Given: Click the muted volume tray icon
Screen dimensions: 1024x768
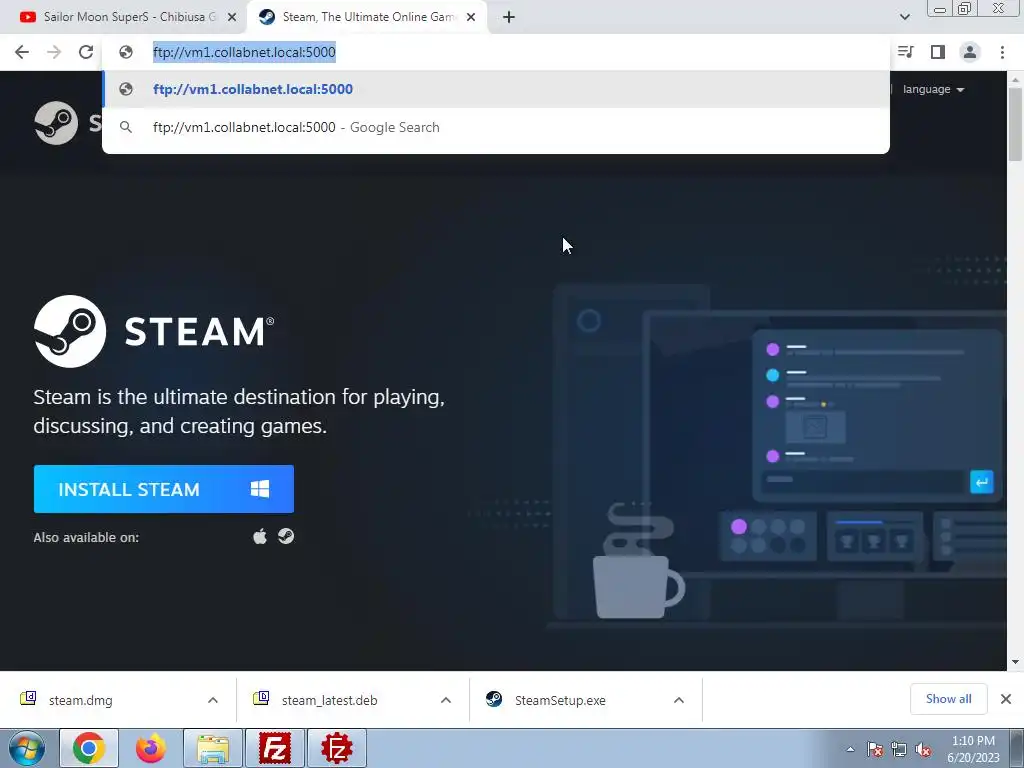Looking at the screenshot, I should 923,749.
